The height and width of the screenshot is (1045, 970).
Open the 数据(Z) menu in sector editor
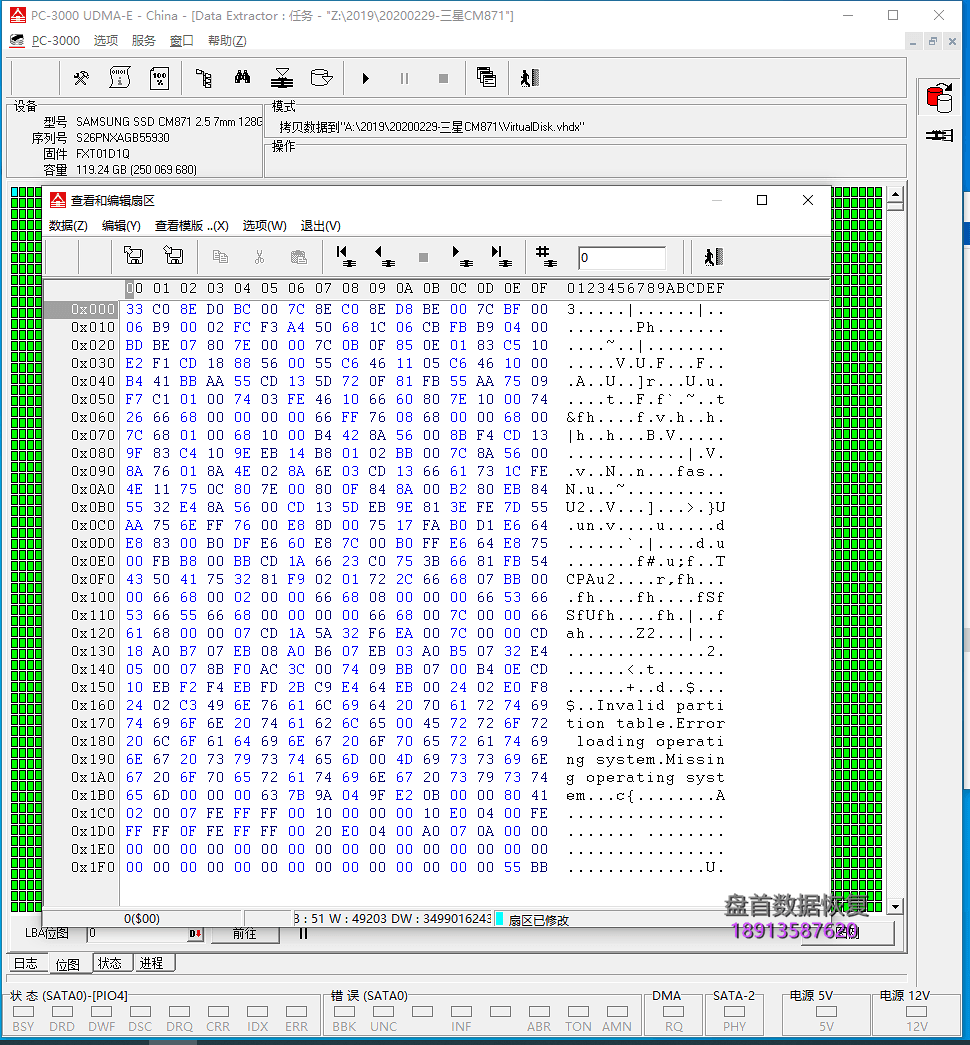click(68, 226)
